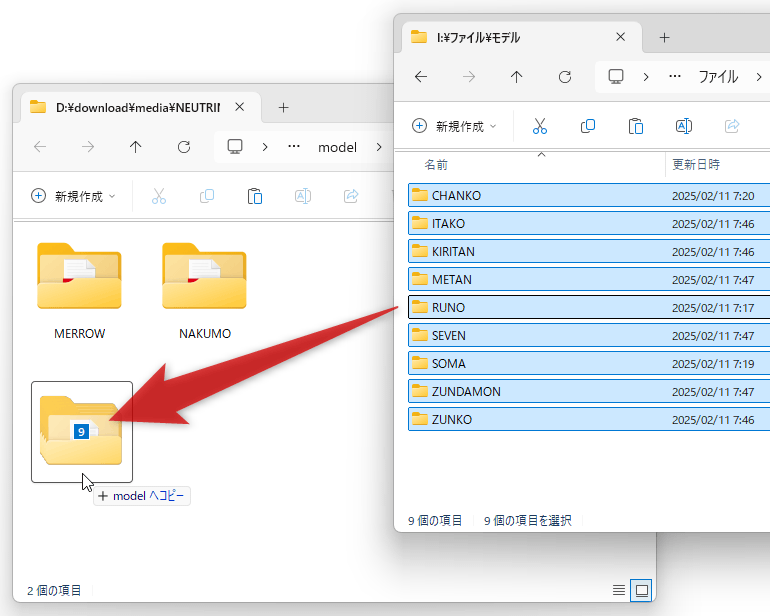Click Rename icon in model window
Screen dimensions: 770x616
tap(302, 196)
